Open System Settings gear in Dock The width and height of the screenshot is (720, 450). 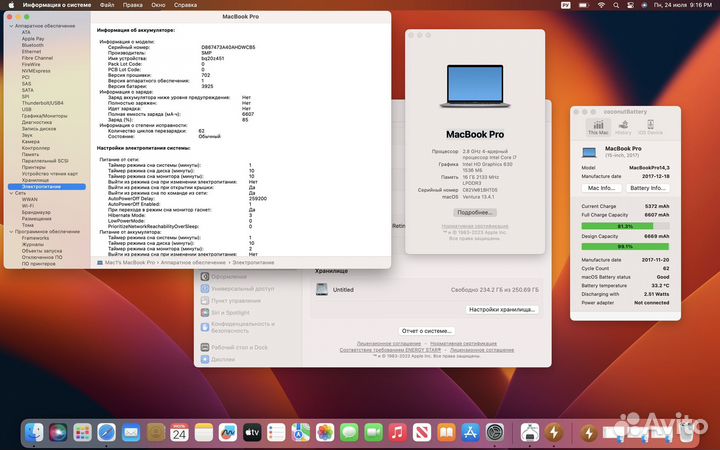tap(495, 433)
